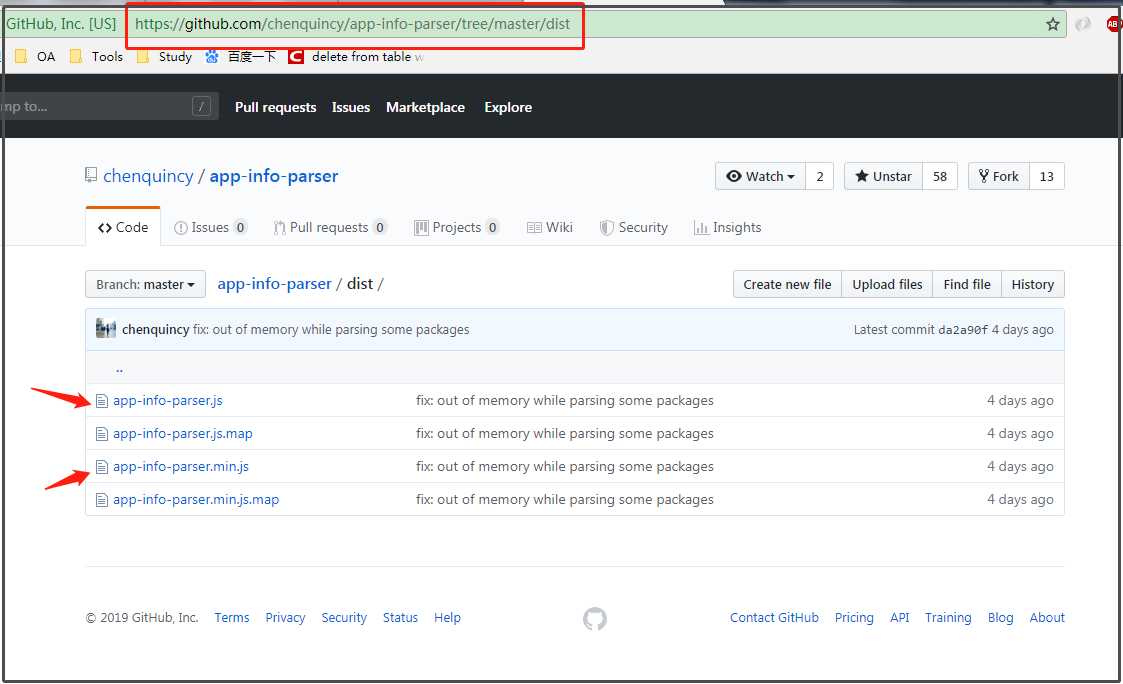Click the GitHub search box
Screen dimensions: 1123x684
(x=107, y=107)
